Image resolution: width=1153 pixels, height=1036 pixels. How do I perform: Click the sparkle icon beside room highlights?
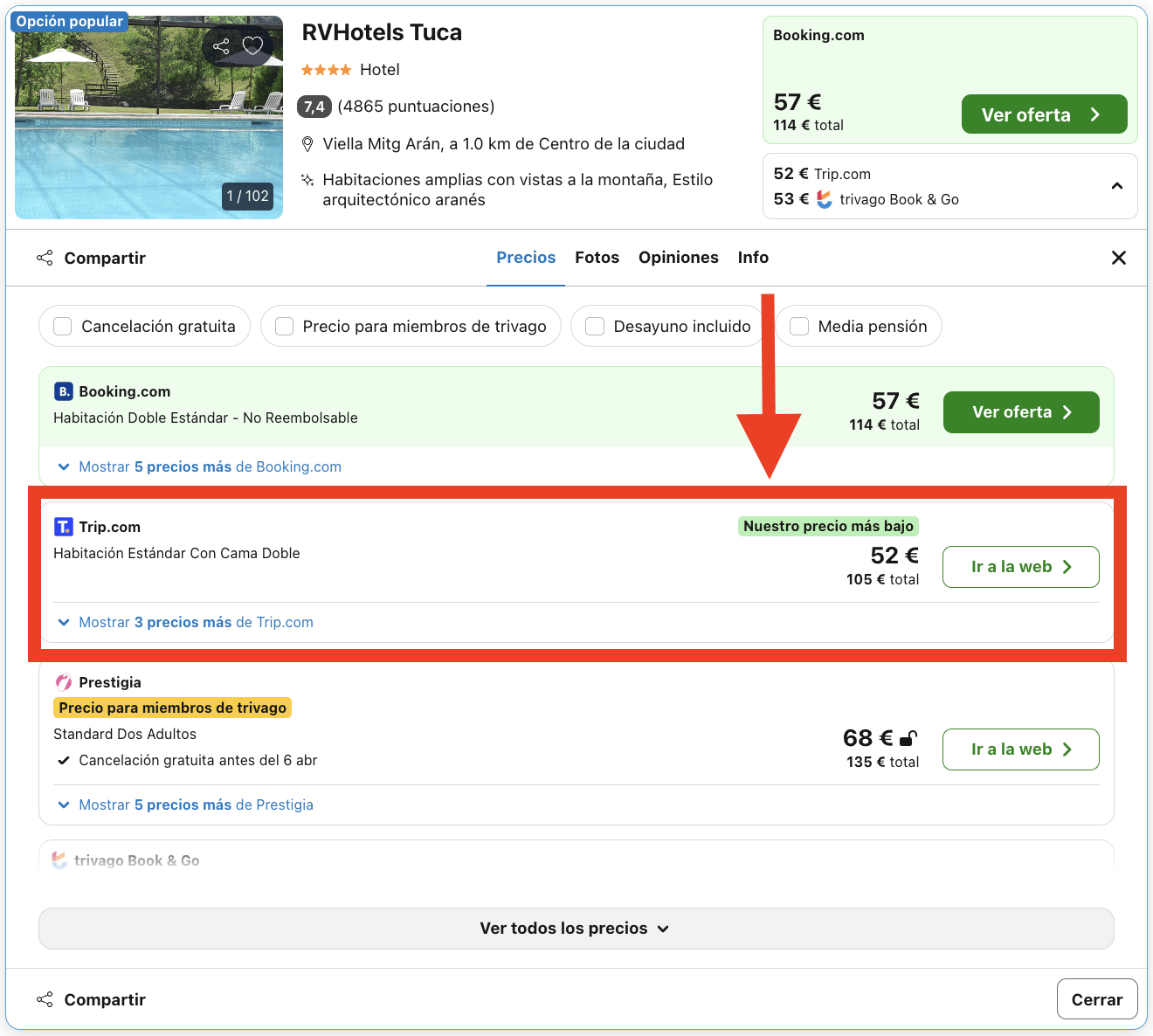tap(307, 180)
